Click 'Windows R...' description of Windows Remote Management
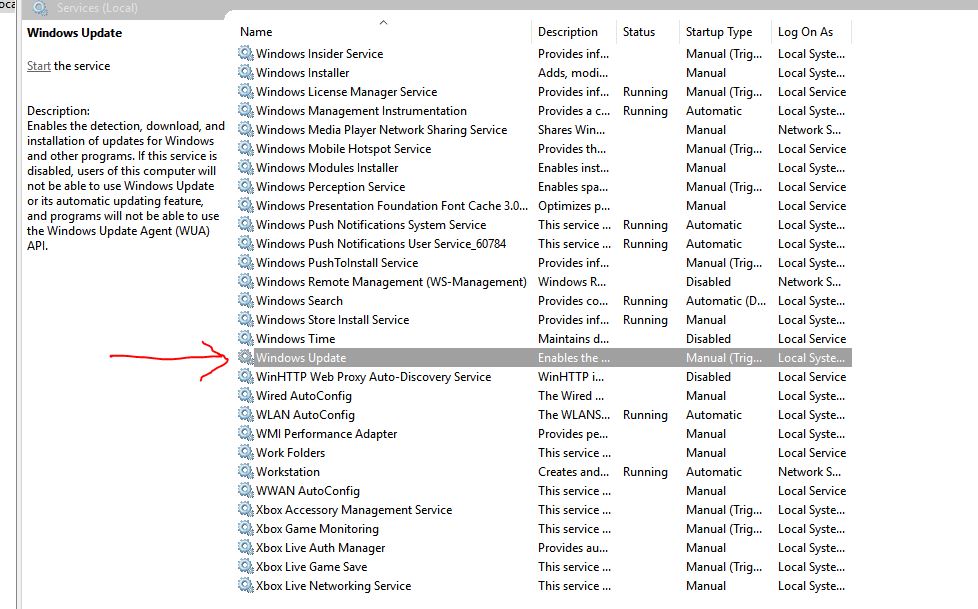Viewport: 978px width, 609px height. pos(571,281)
